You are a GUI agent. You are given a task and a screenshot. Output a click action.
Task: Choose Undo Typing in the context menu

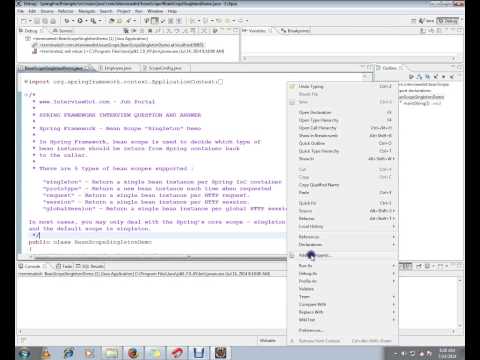click(343, 86)
